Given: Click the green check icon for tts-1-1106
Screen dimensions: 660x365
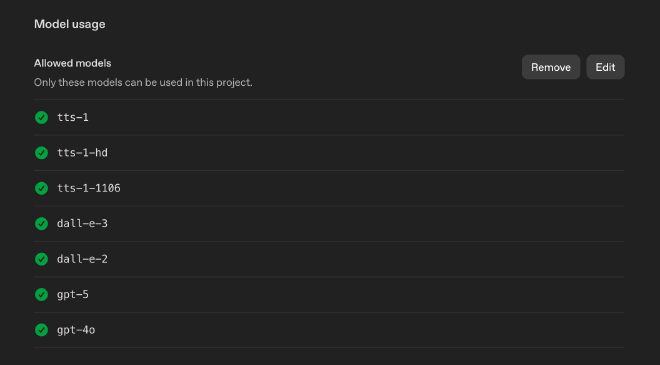Looking at the screenshot, I should coord(41,188).
